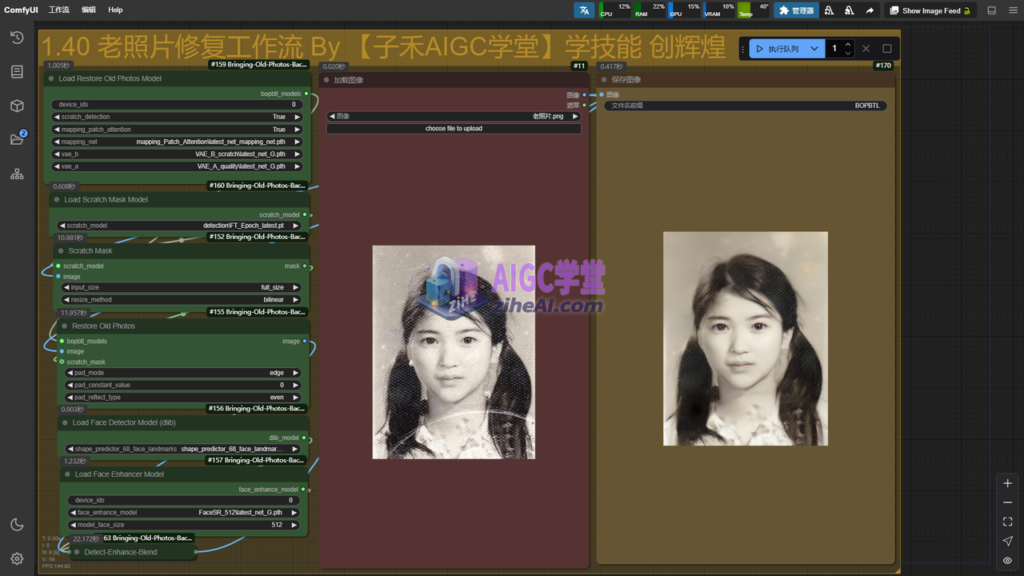1024x576 pixels.
Task: Open the 工作流 menu
Action: coord(59,10)
